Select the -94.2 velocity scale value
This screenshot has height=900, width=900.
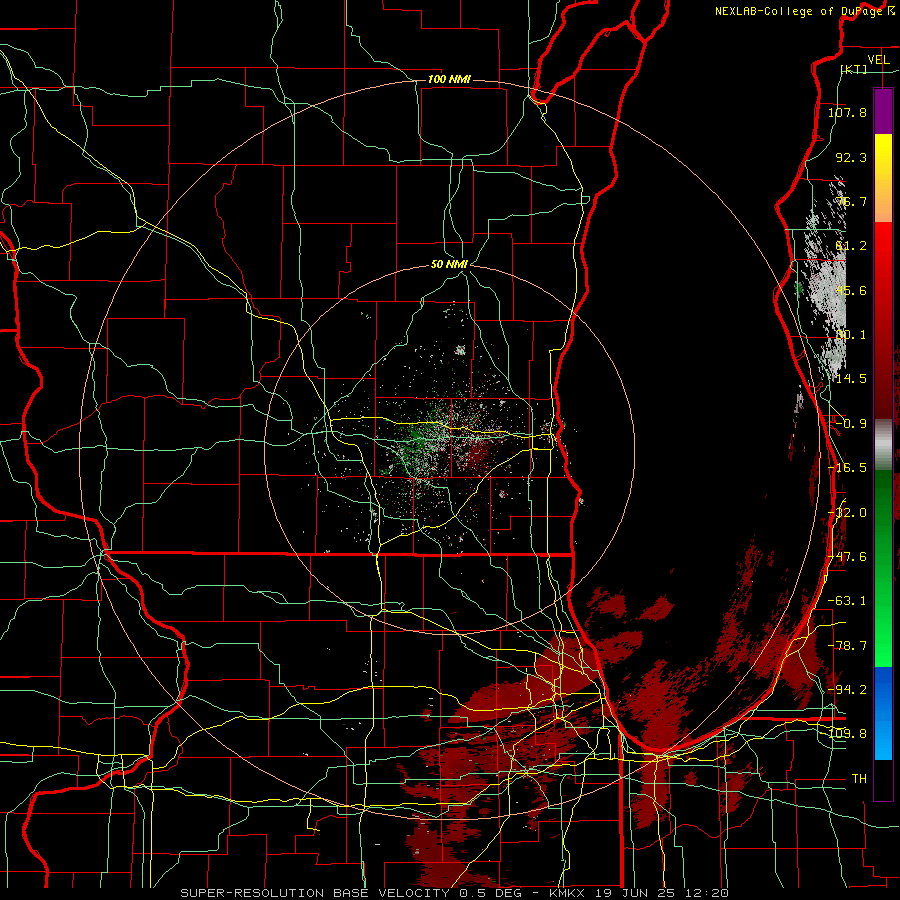point(847,690)
